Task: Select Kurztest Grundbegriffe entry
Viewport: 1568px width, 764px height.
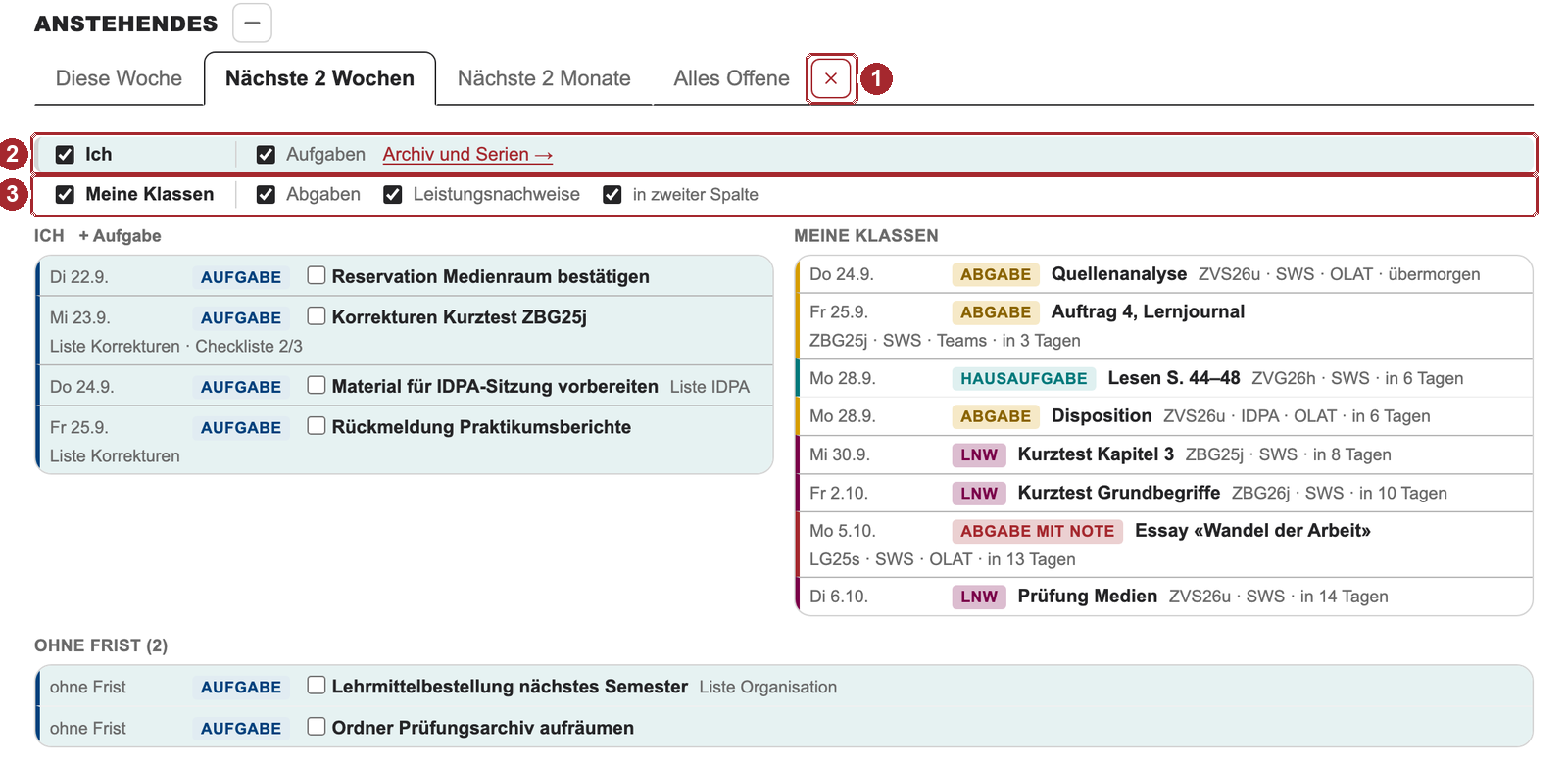Action: coord(1119,493)
